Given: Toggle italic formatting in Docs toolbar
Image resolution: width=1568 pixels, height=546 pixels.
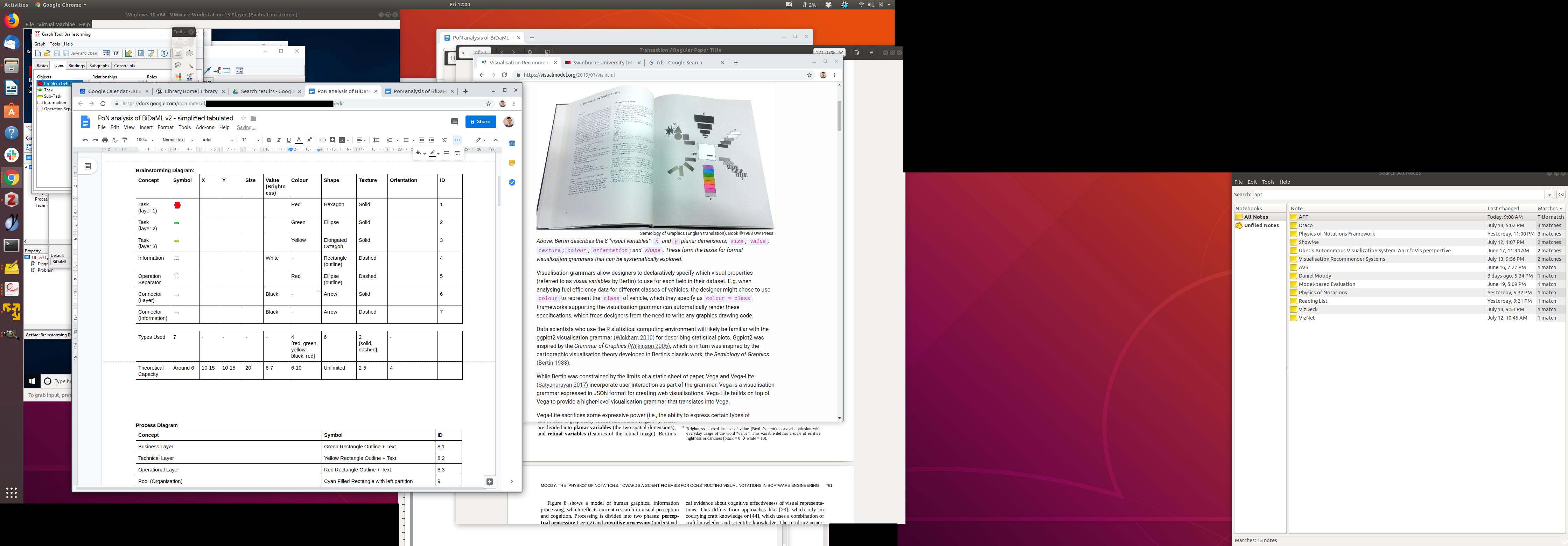Looking at the screenshot, I should pyautogui.click(x=279, y=140).
